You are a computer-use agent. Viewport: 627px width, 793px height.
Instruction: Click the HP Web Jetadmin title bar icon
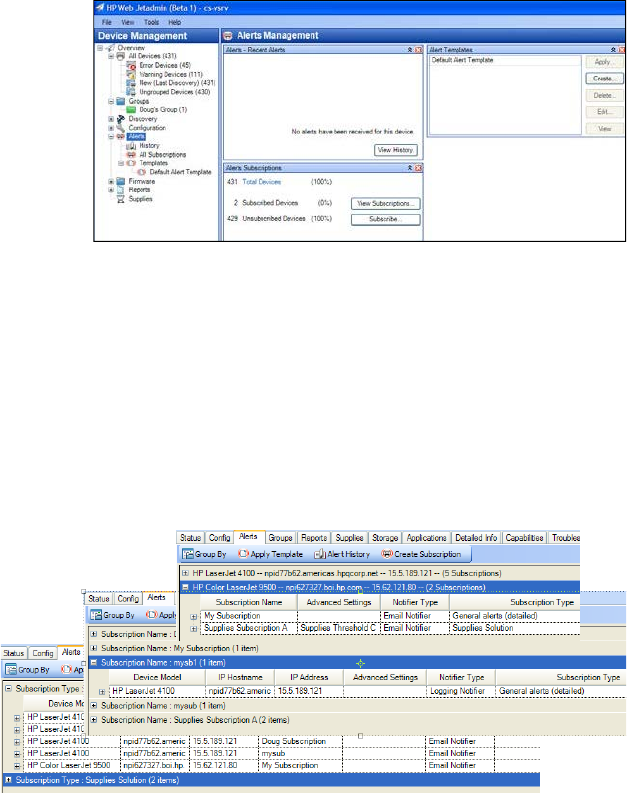100,8
